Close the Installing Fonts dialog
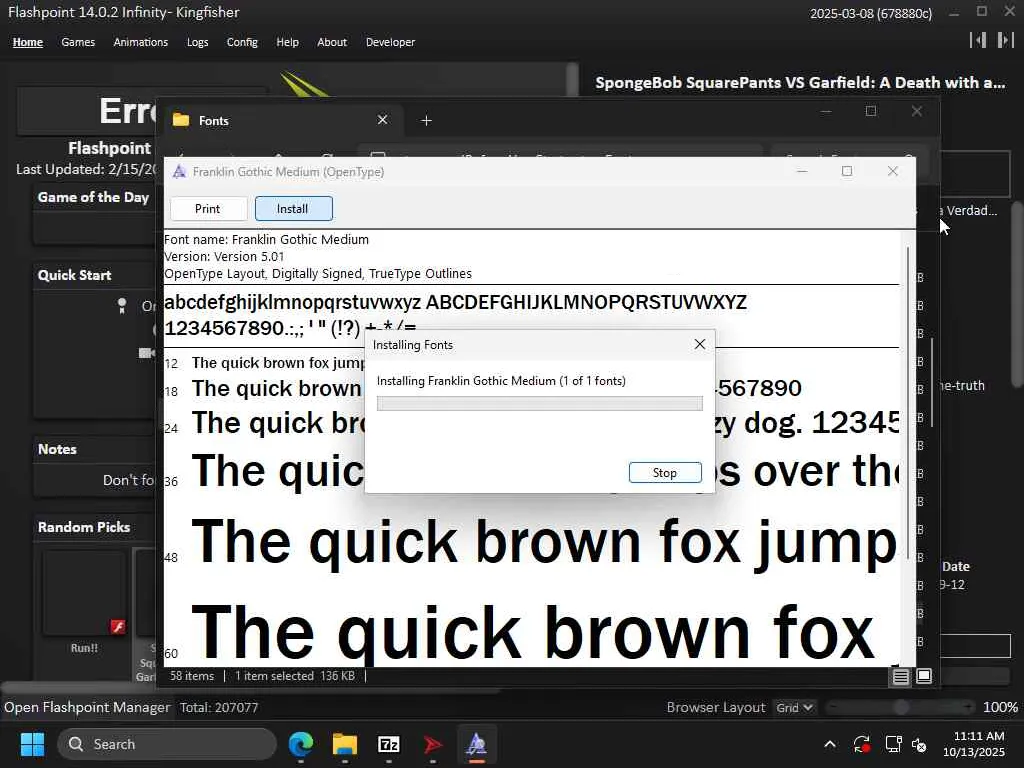The width and height of the screenshot is (1024, 768). pyautogui.click(x=699, y=344)
